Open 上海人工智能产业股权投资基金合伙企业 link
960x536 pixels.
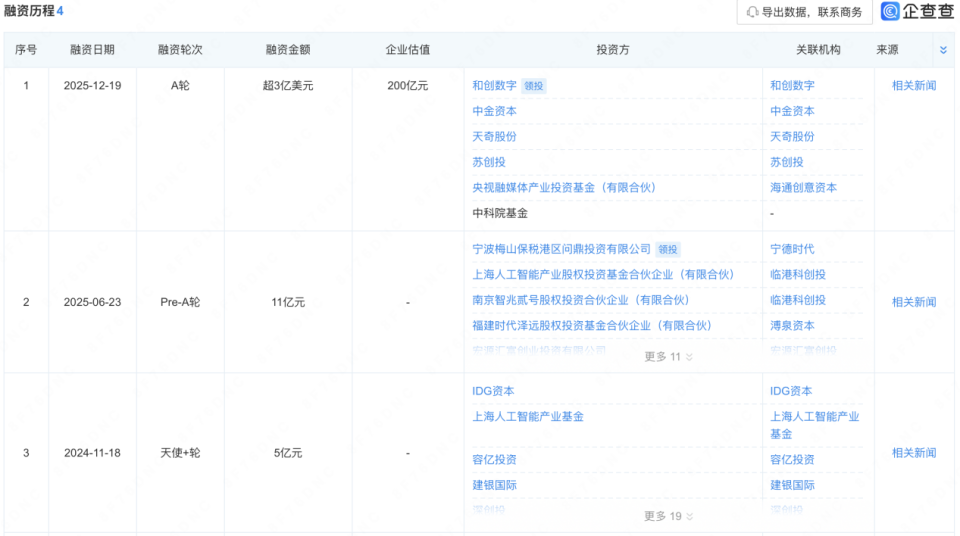603,274
